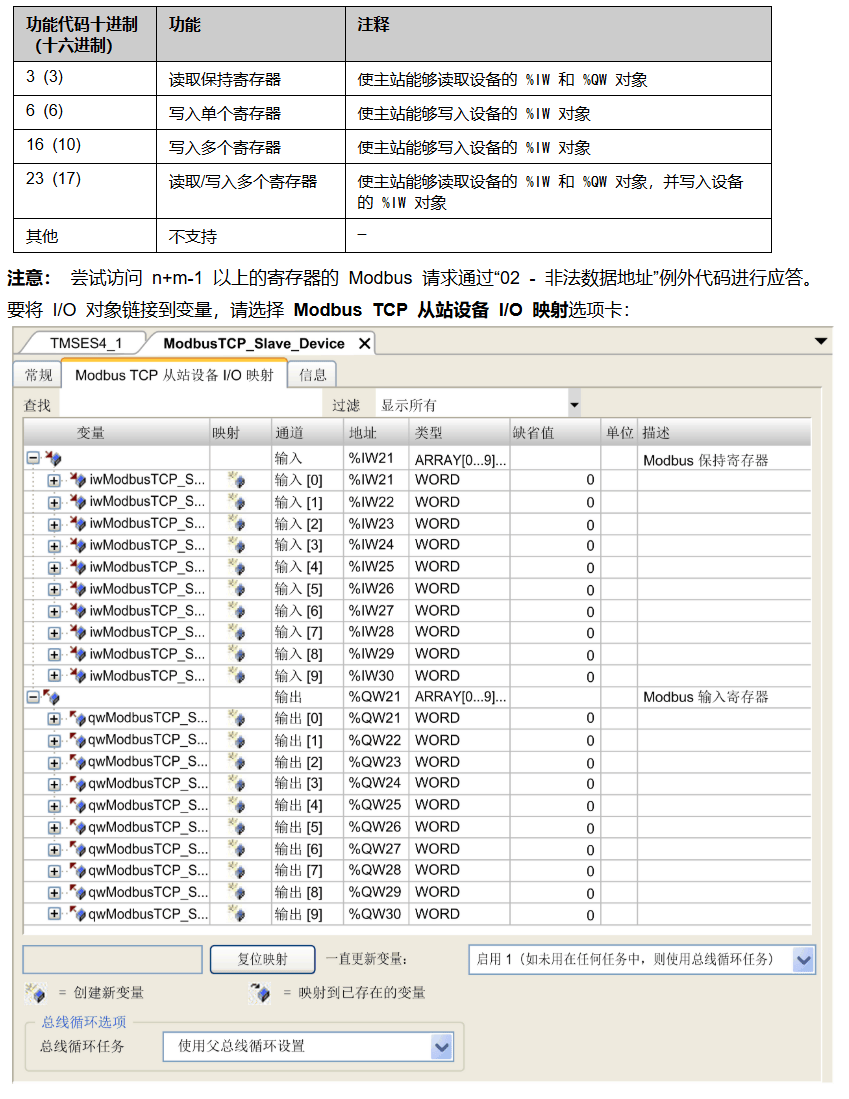Click the 缺省值 column header
This screenshot has height=1099, width=849.
[555, 433]
